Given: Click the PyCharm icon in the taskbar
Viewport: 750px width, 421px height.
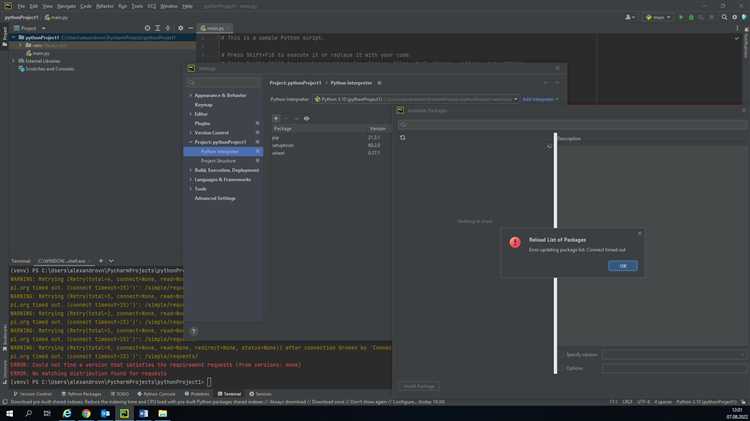Looking at the screenshot, I should [x=124, y=413].
